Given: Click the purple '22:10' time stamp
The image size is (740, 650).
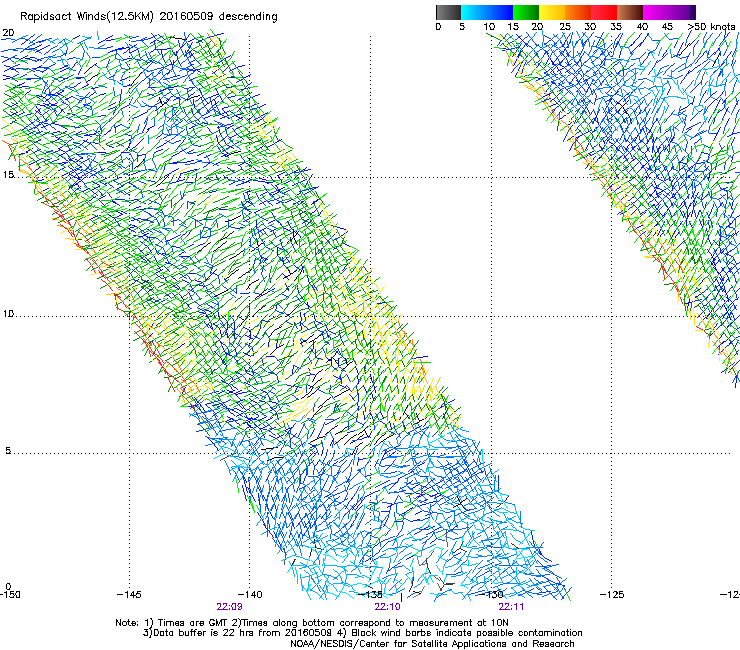Looking at the screenshot, I should tap(387, 607).
